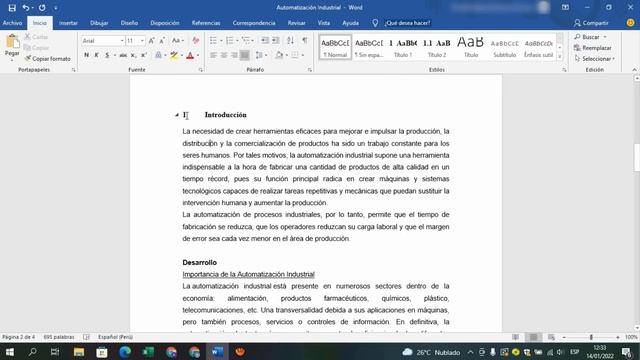The width and height of the screenshot is (640, 360).
Task: Align text to the left
Action: coord(213,55)
